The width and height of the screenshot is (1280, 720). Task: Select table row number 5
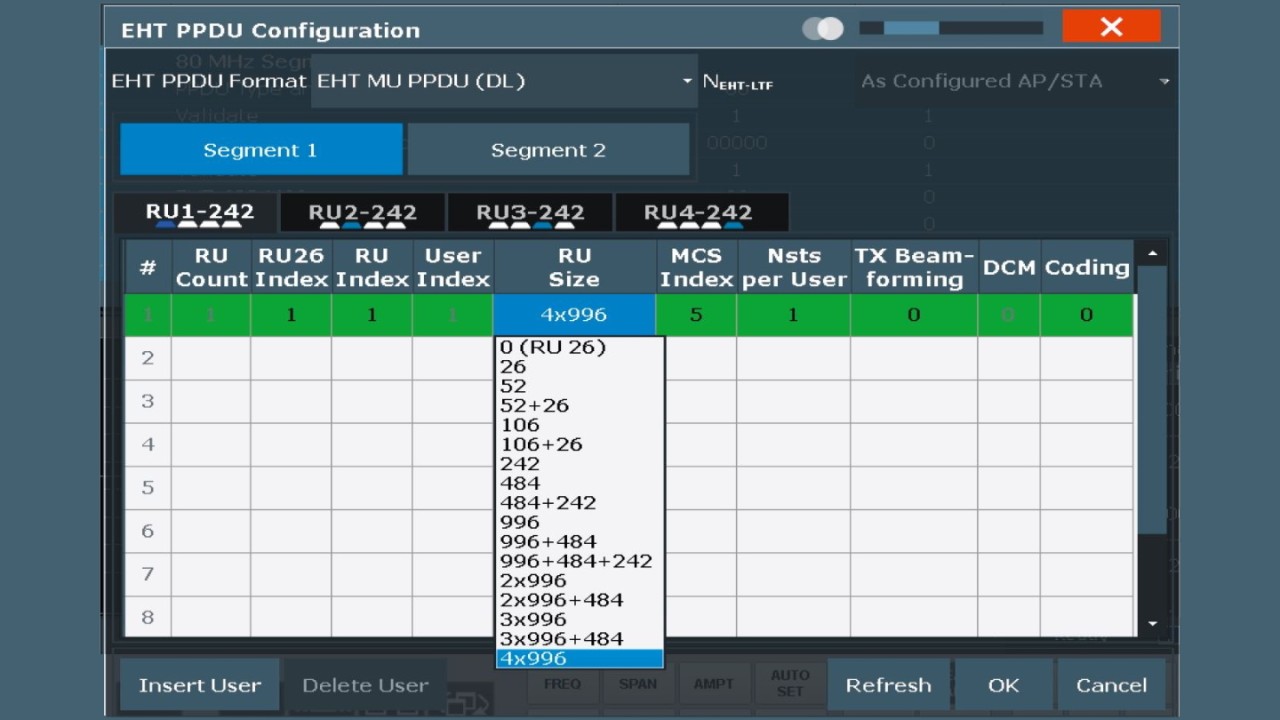tap(148, 488)
